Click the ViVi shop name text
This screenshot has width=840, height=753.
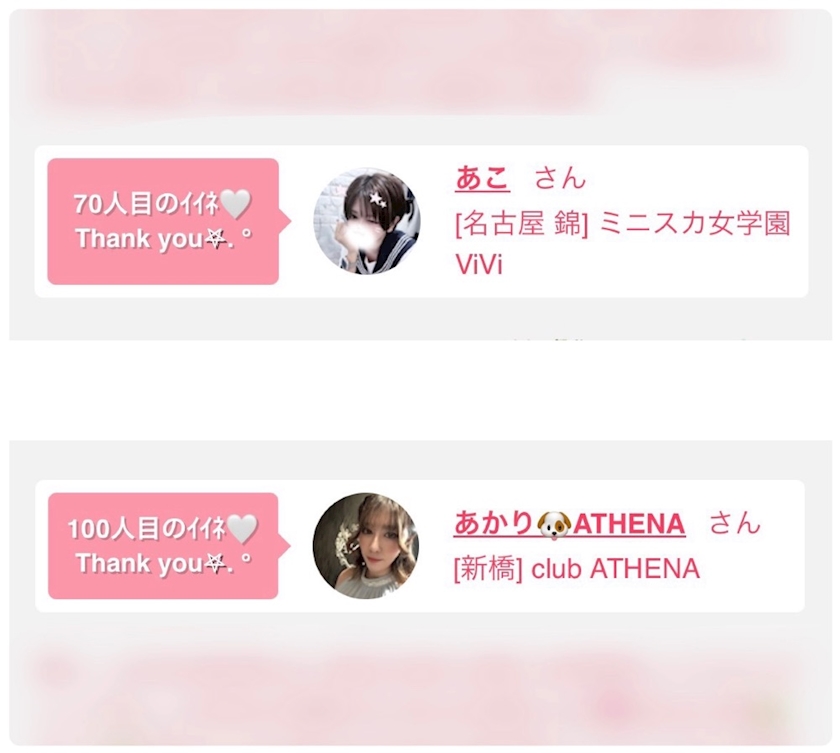point(479,264)
